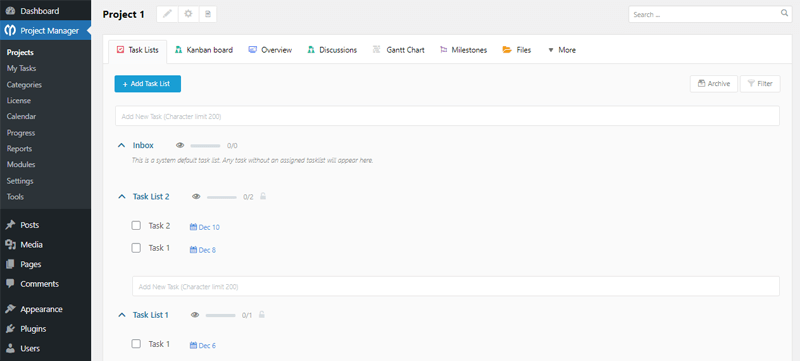The image size is (800, 361).
Task: Focus the top Add New Task field
Action: [x=447, y=116]
